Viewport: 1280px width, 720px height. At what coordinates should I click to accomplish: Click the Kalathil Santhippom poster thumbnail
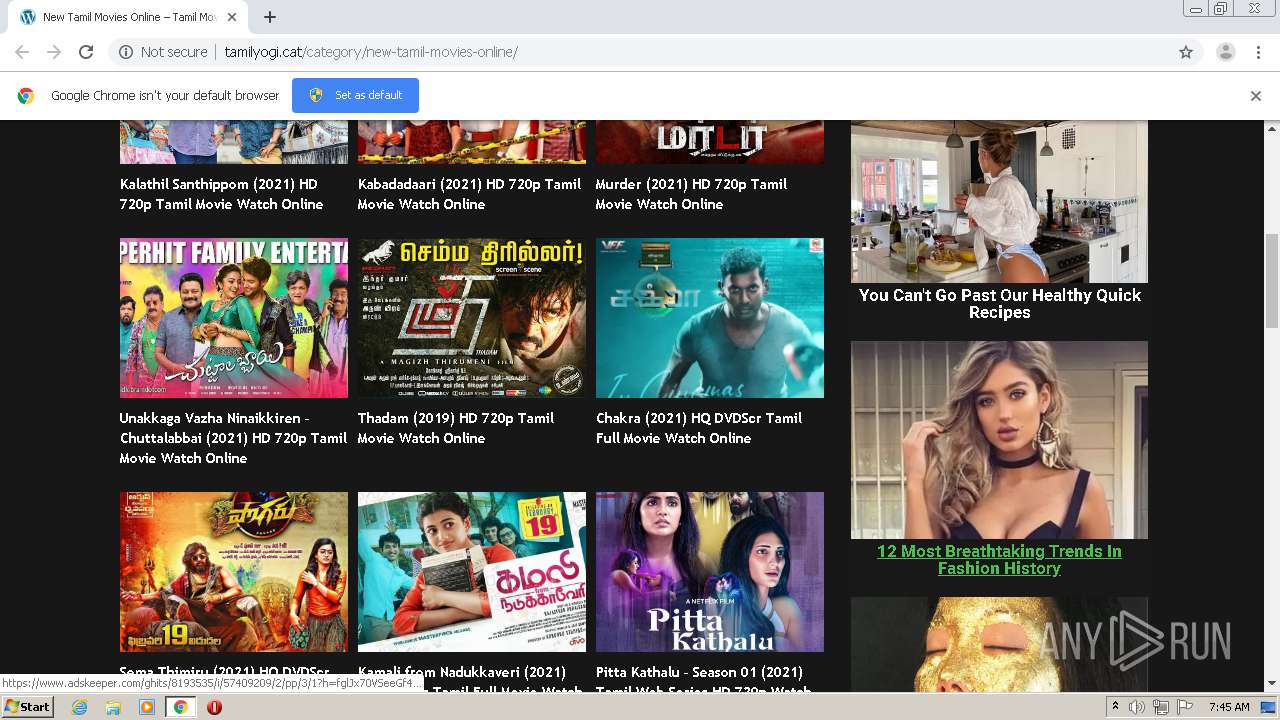pos(234,142)
